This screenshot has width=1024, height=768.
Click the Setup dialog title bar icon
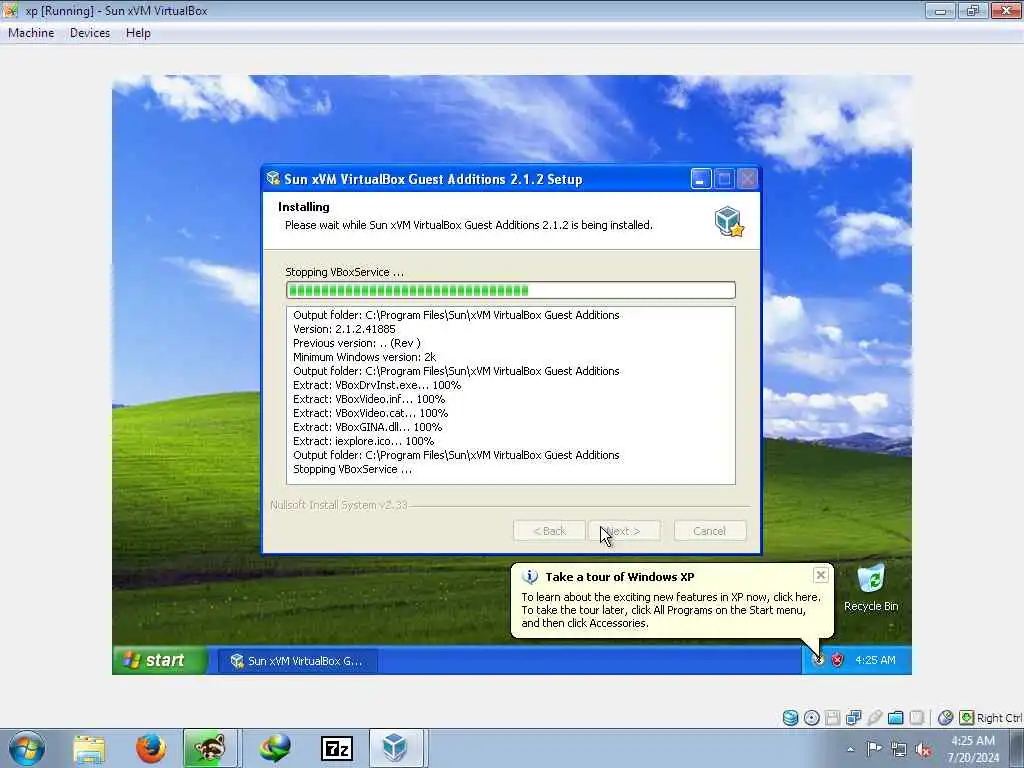tap(273, 179)
